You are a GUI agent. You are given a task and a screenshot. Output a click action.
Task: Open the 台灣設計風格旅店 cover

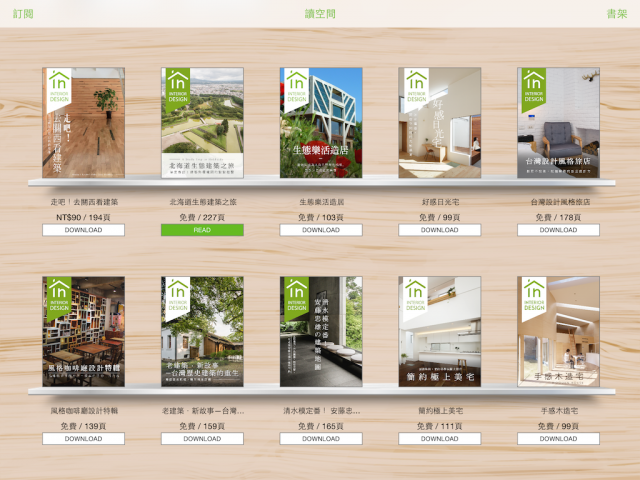[x=558, y=123]
